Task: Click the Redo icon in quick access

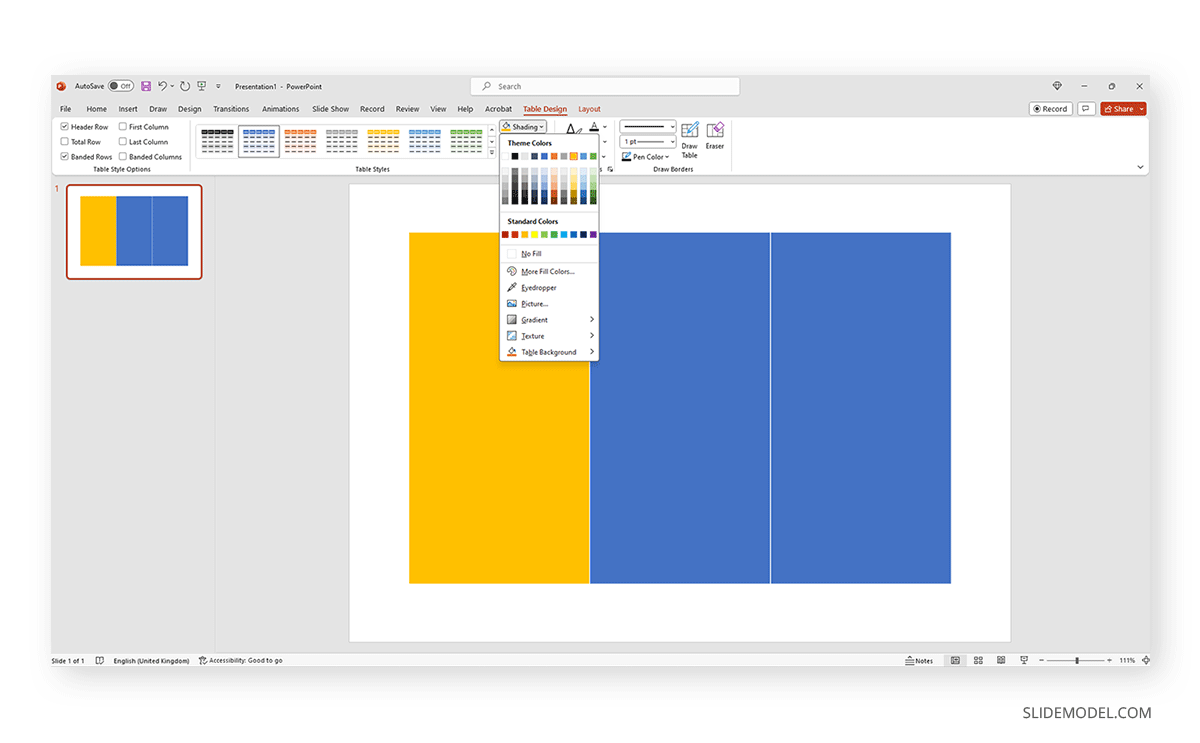Action: [185, 86]
